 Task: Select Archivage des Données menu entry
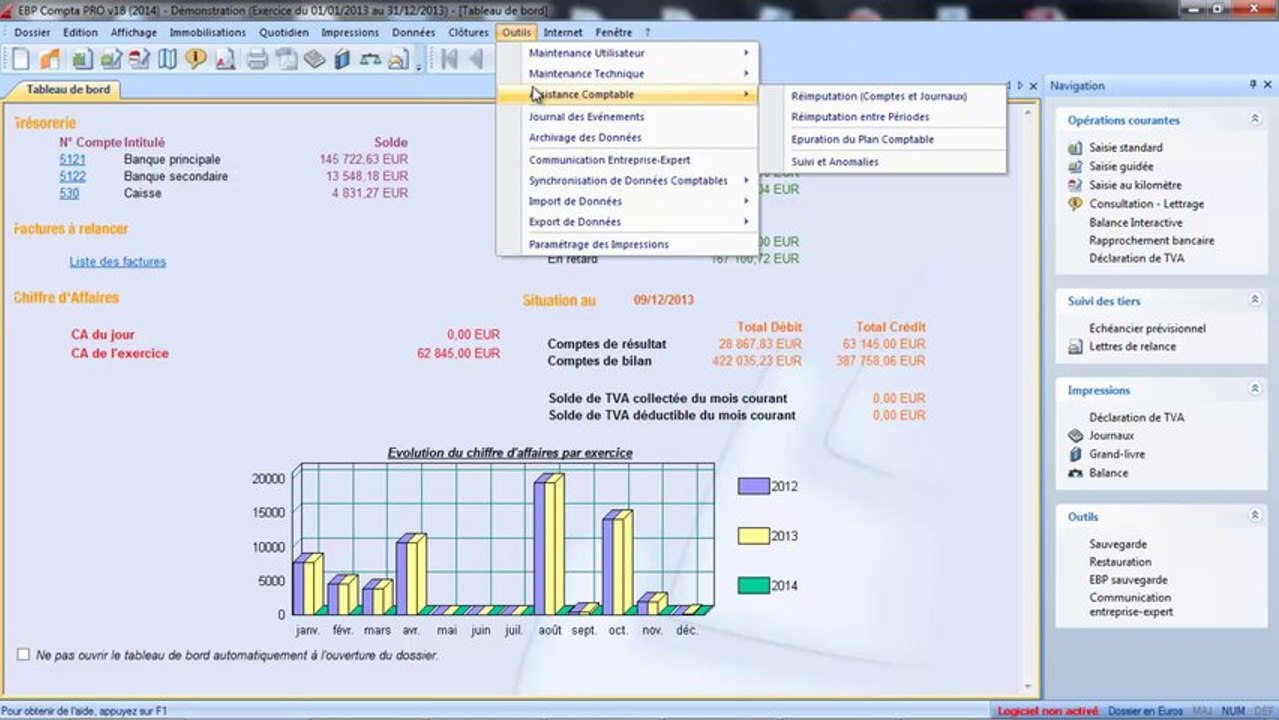coord(585,138)
